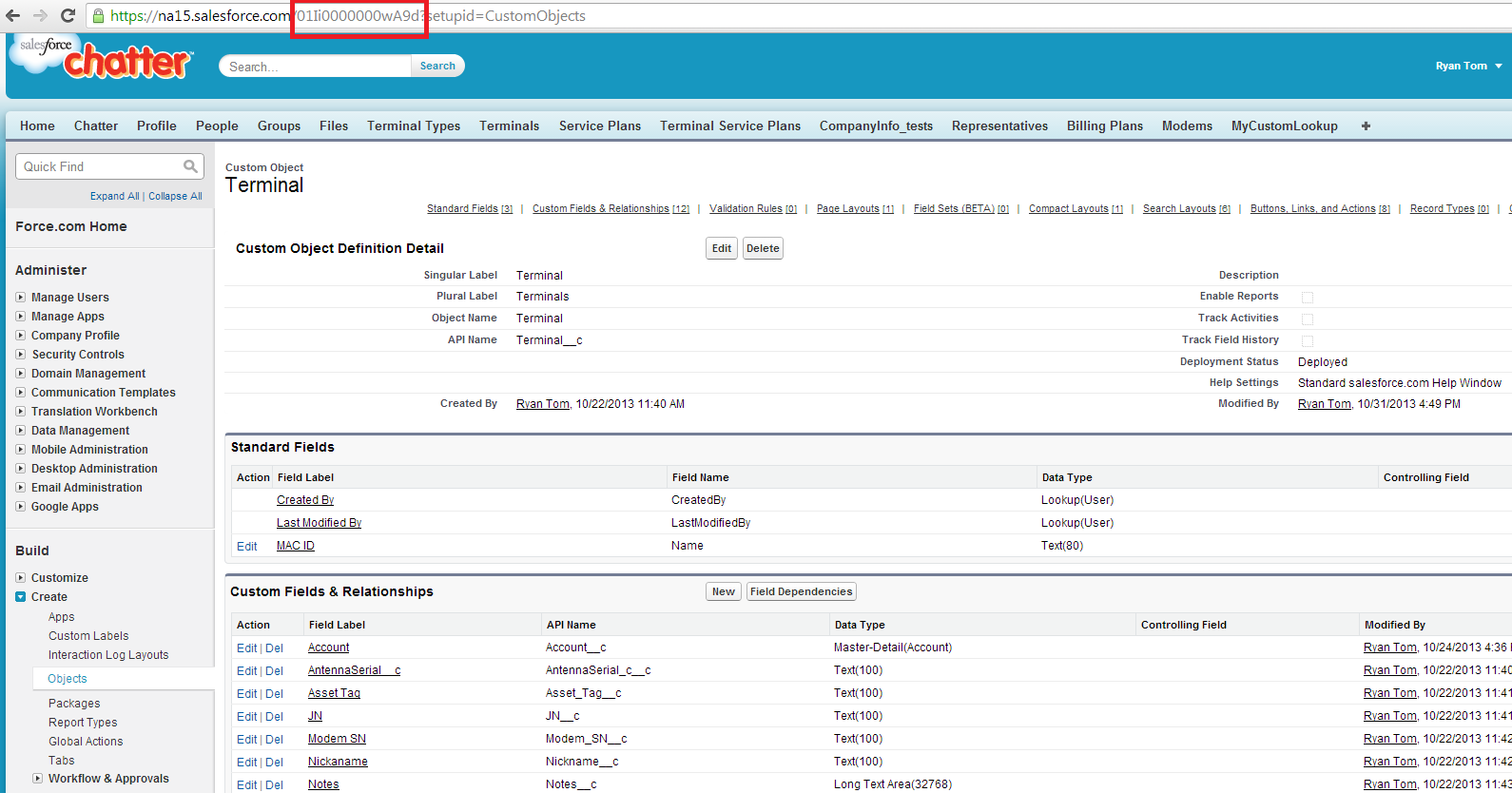Toggle the Enable Reports checkbox
Screen dimensions: 1512x812
[x=1308, y=298]
